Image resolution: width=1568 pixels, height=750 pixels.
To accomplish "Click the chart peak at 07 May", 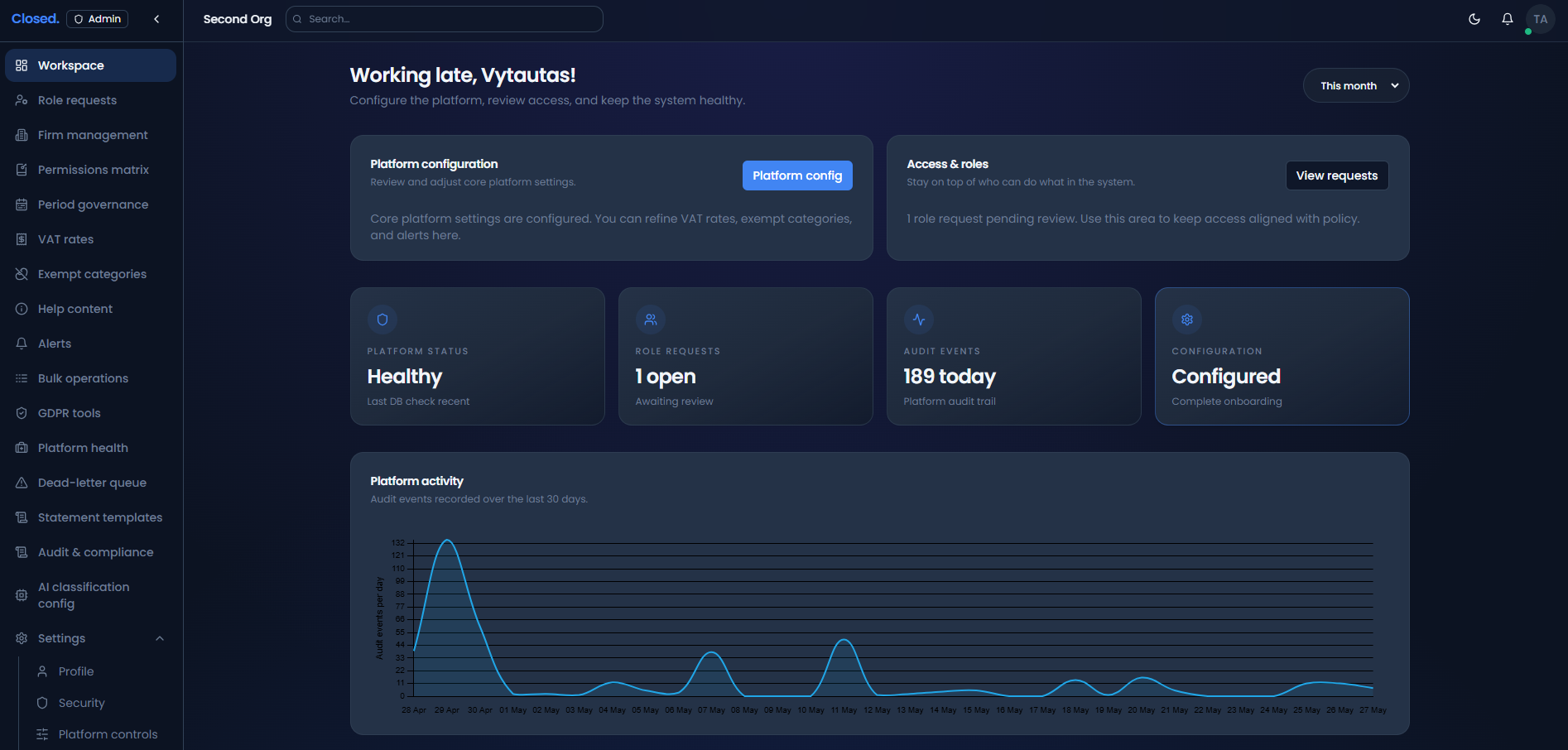I will 711,653.
